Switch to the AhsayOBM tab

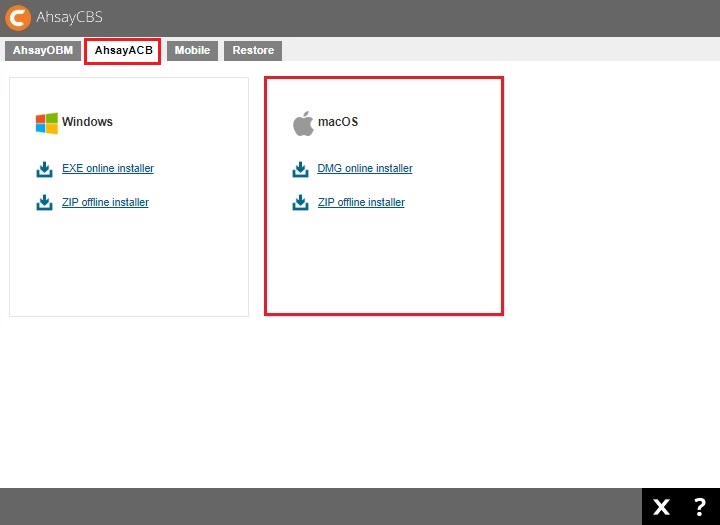tap(43, 50)
